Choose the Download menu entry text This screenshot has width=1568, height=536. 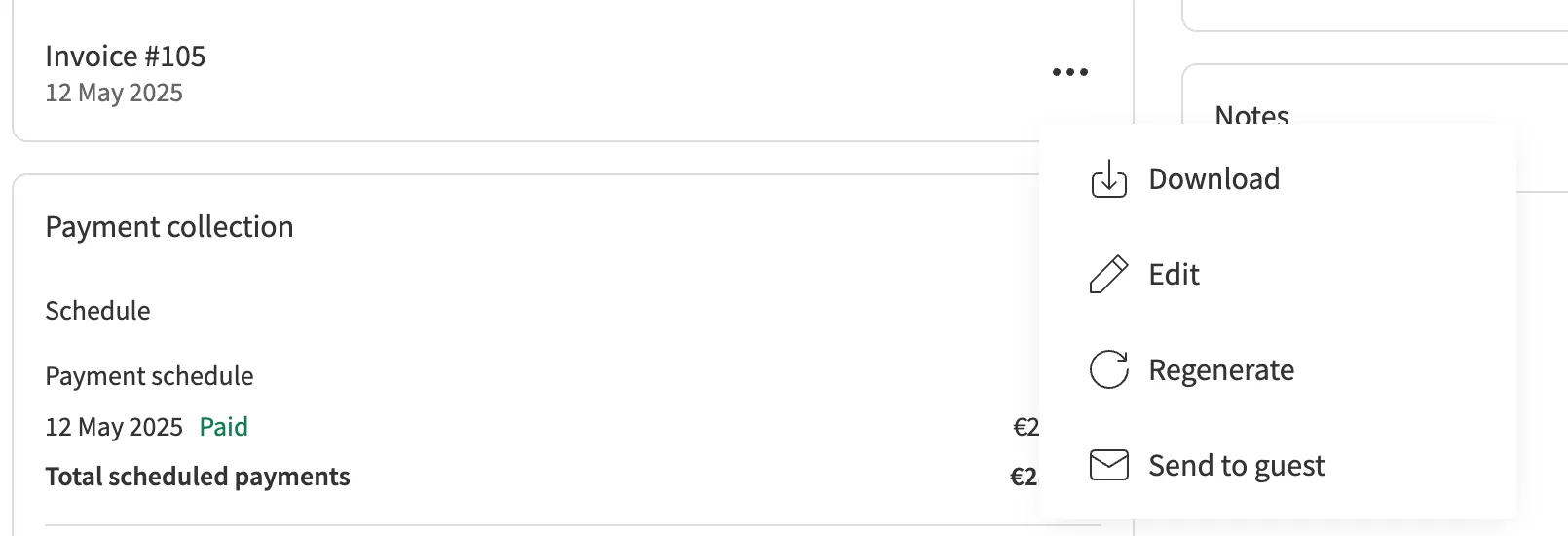point(1213,179)
